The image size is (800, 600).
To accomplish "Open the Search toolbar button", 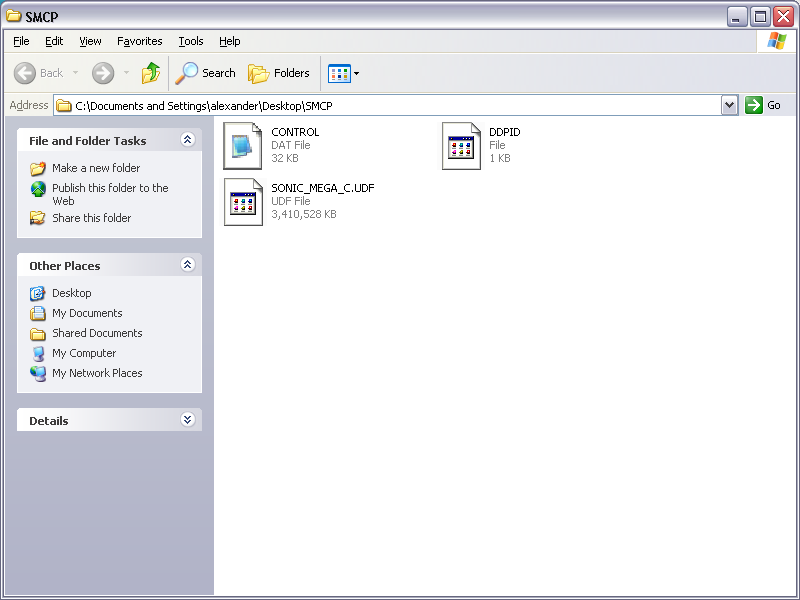I will coord(206,73).
